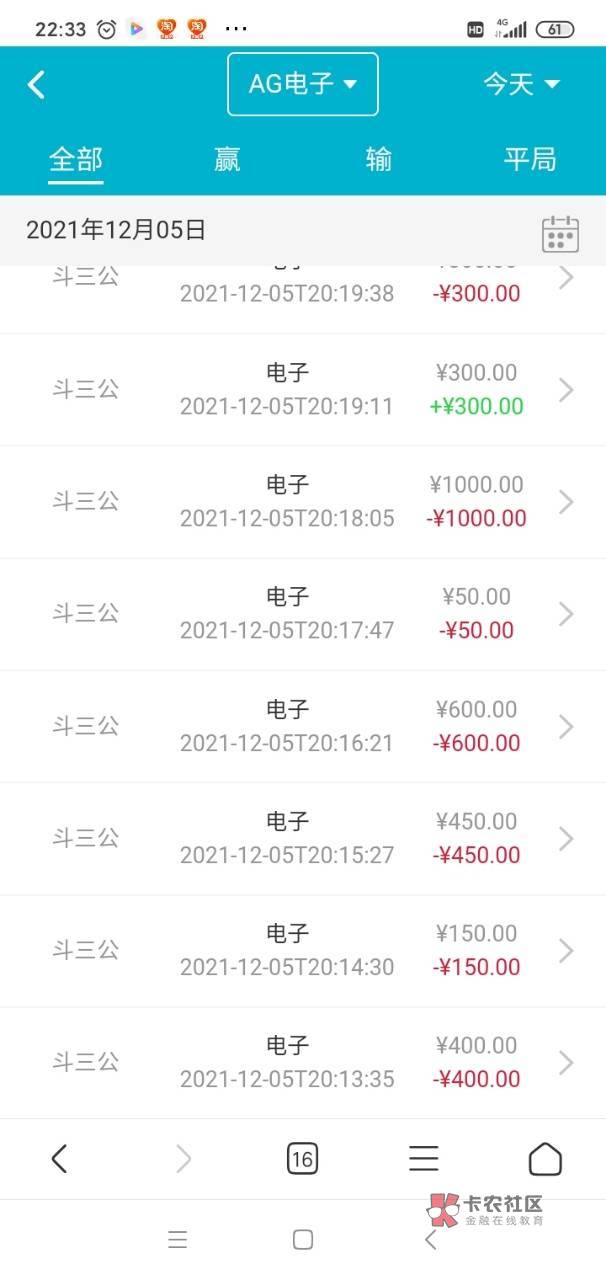The width and height of the screenshot is (606, 1280).
Task: Open the browser hamburger menu
Action: coord(424,1159)
